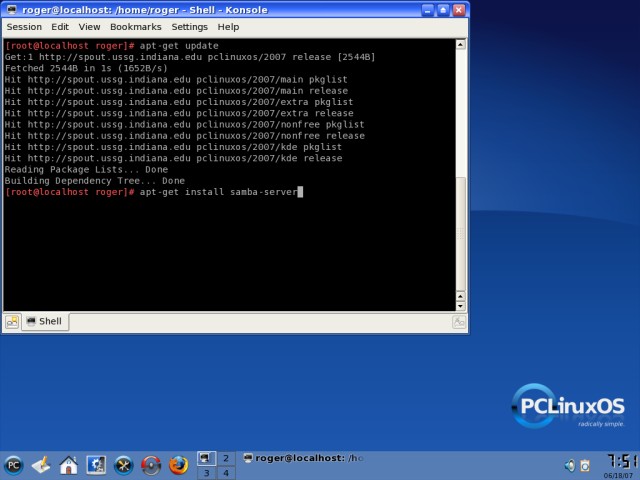Click the Konsole window menu icon in the title bar
The height and width of the screenshot is (480, 640).
12,9
